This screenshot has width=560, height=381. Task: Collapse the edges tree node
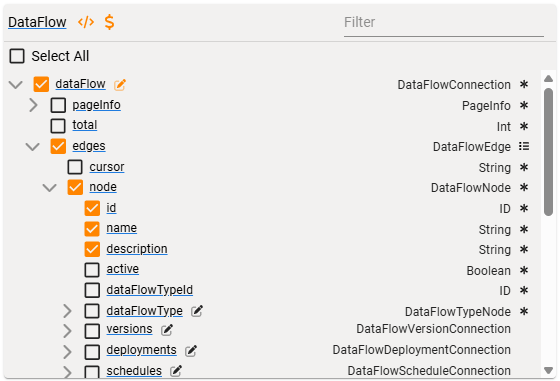32,146
